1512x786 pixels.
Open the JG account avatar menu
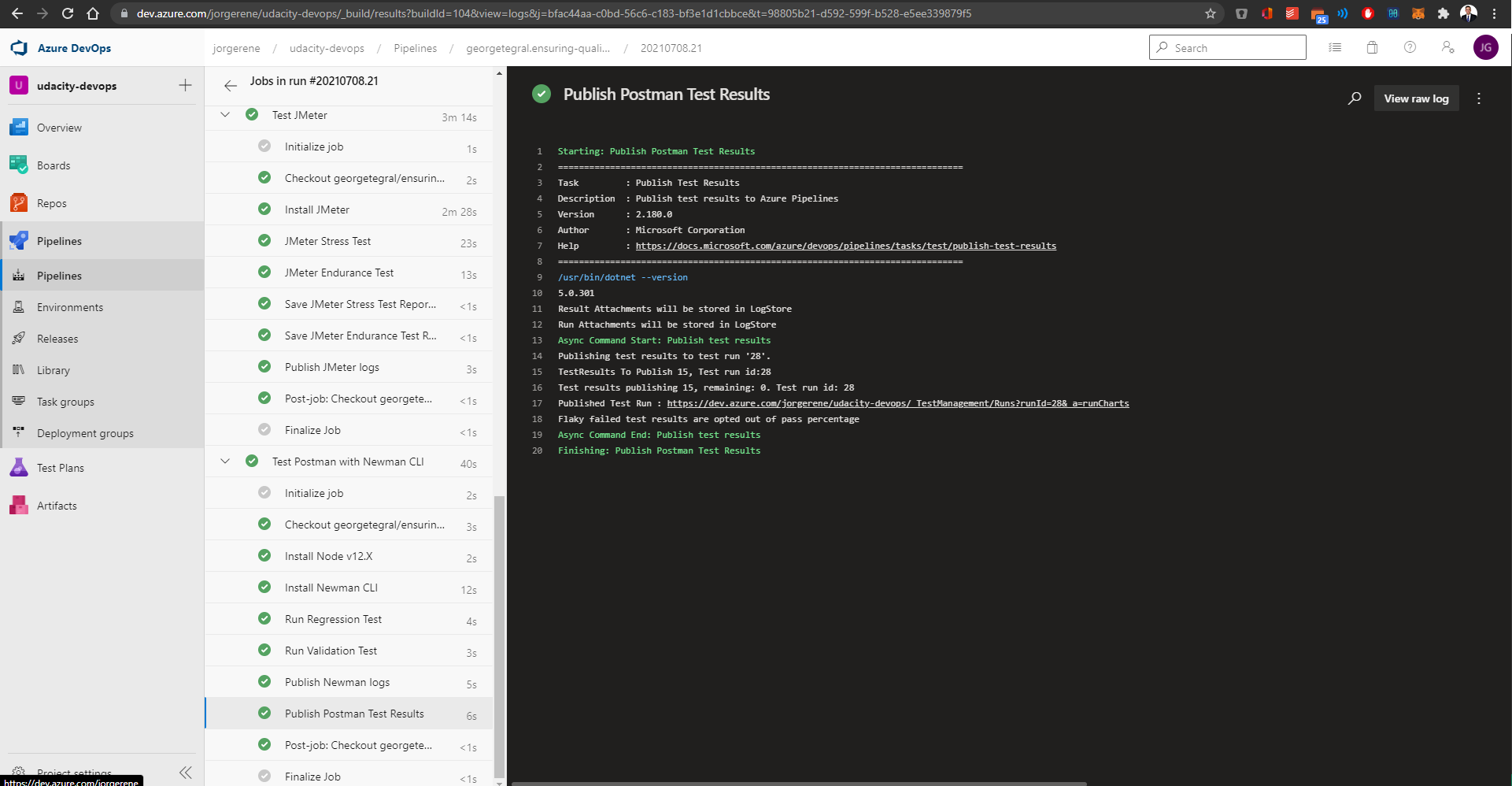pos(1486,47)
